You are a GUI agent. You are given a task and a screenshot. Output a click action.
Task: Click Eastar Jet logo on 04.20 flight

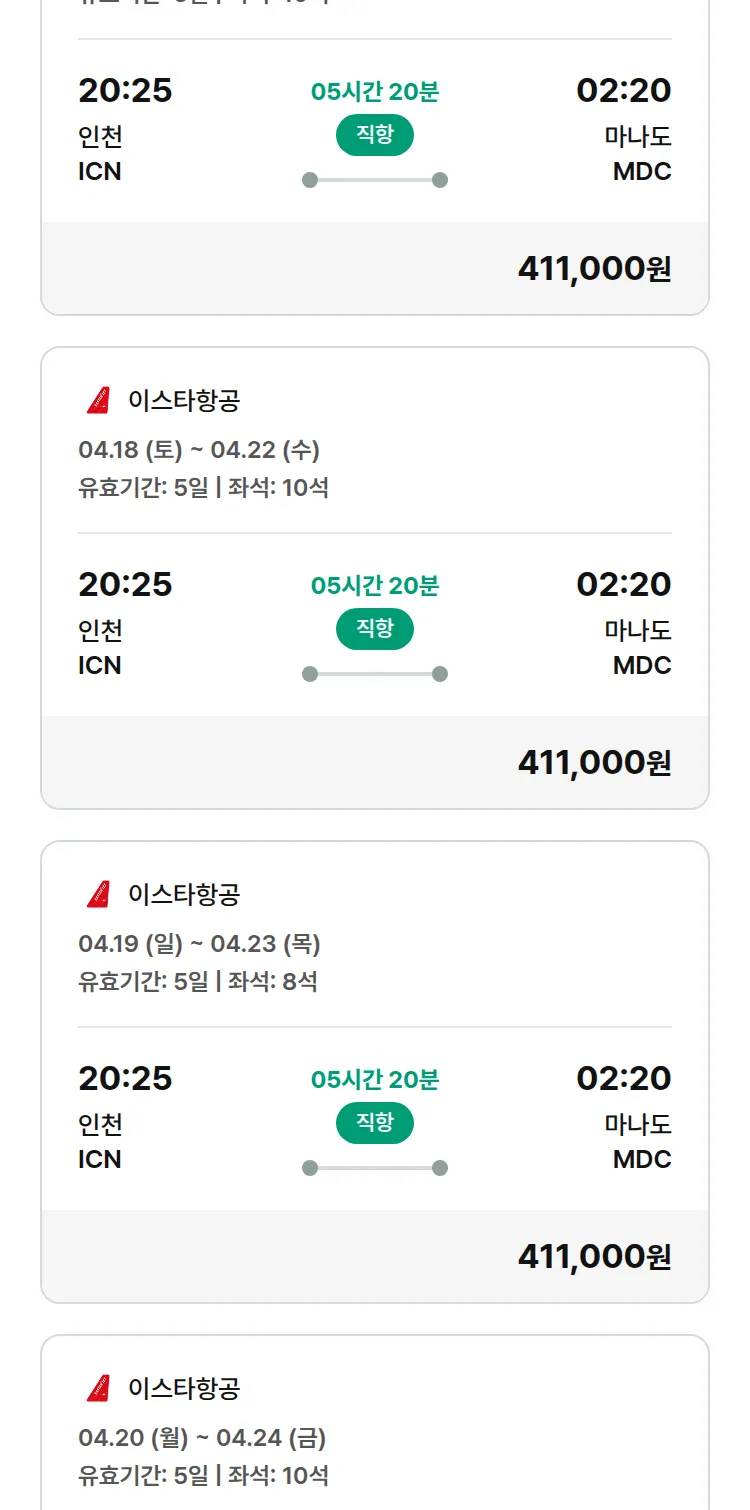click(x=98, y=1388)
